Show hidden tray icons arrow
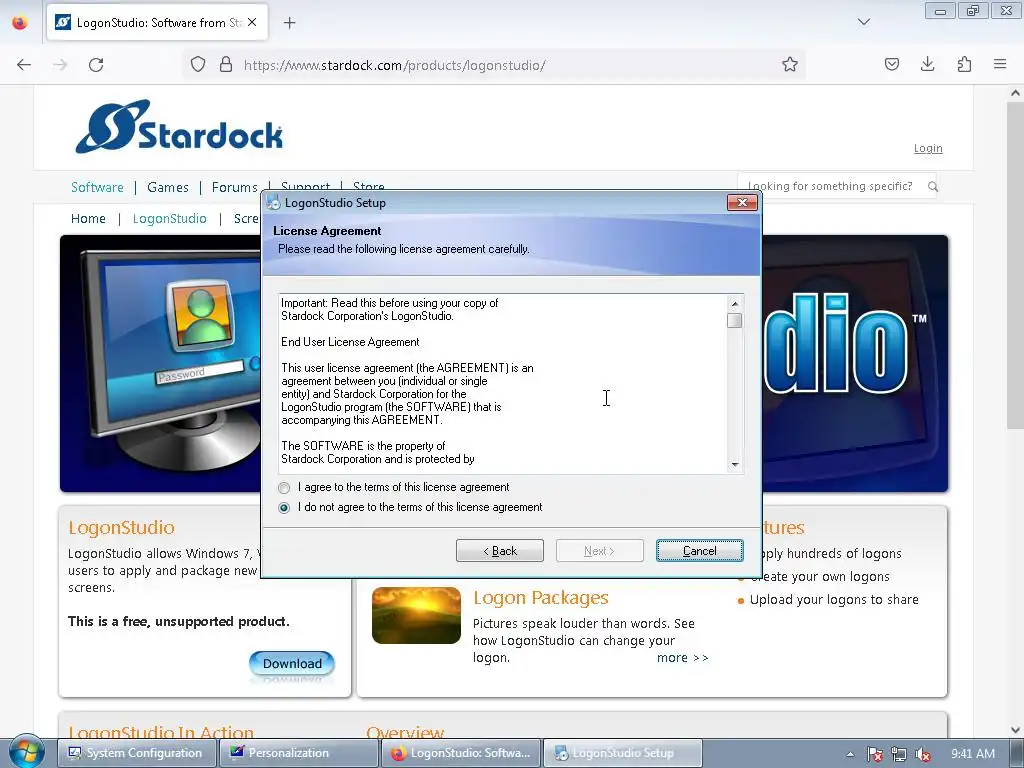Screen dimensions: 1024x768 click(x=850, y=754)
